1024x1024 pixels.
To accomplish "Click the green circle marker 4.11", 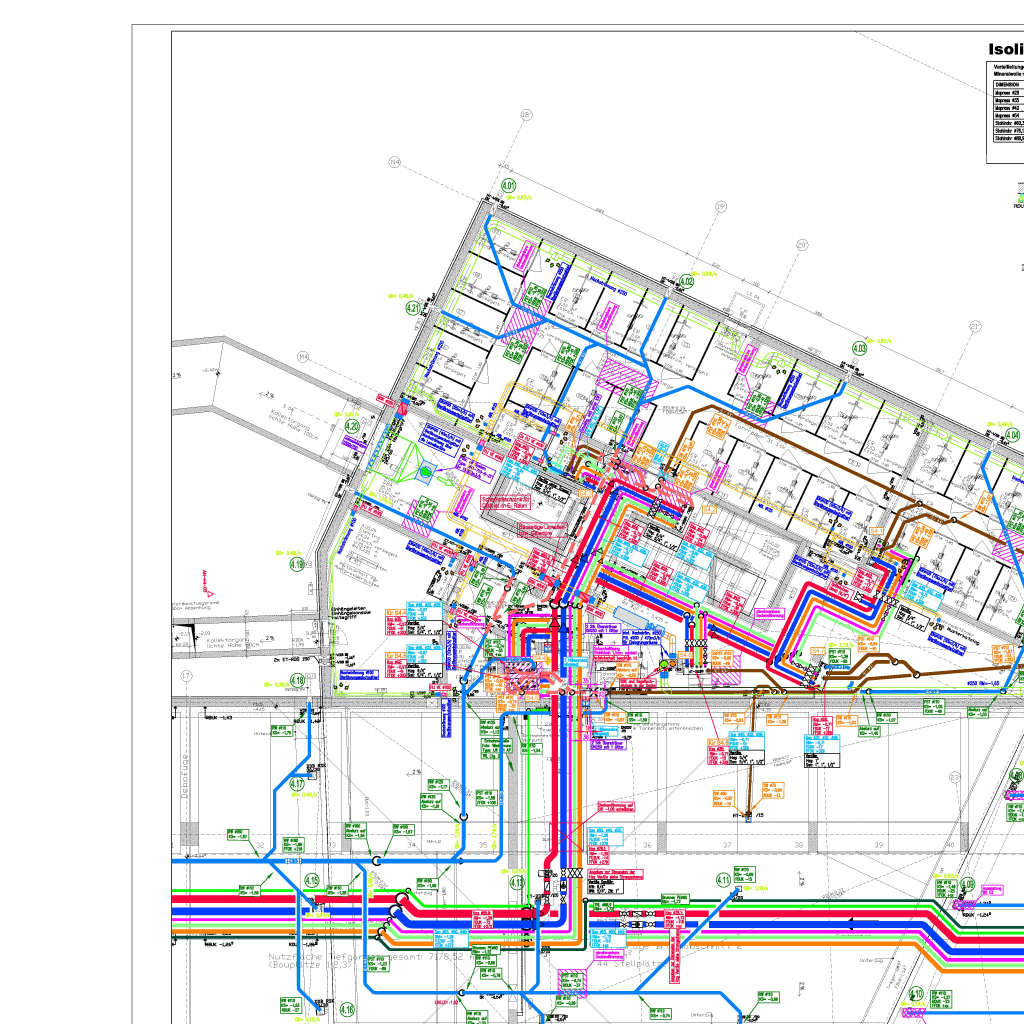I will pos(724,880).
